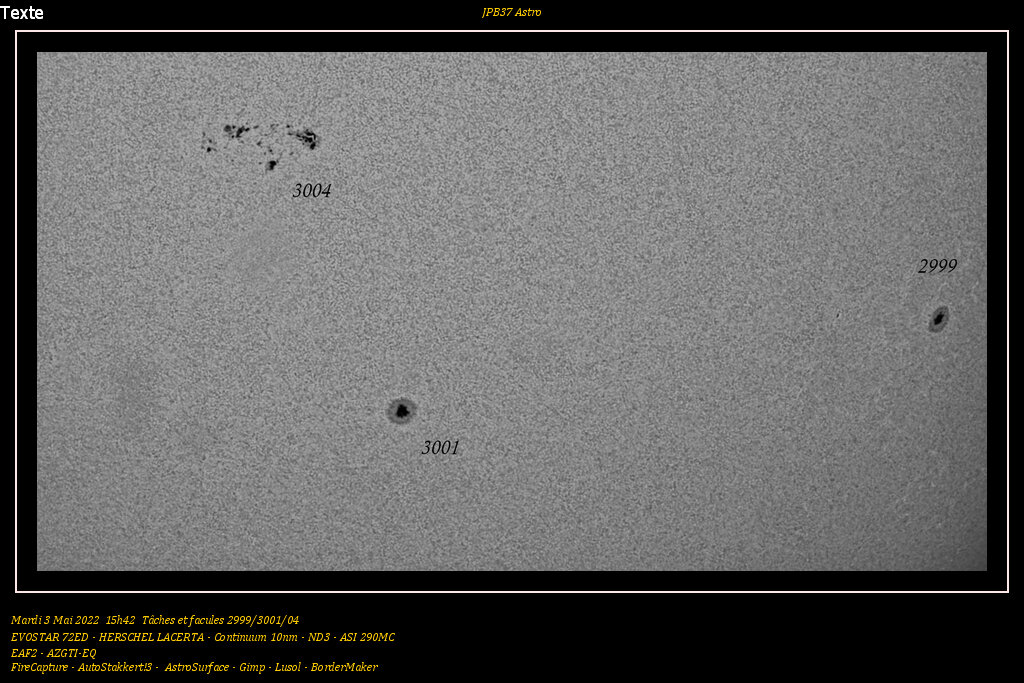This screenshot has height=683, width=1024.
Task: Select the sunspot label 3004
Action: pos(311,190)
